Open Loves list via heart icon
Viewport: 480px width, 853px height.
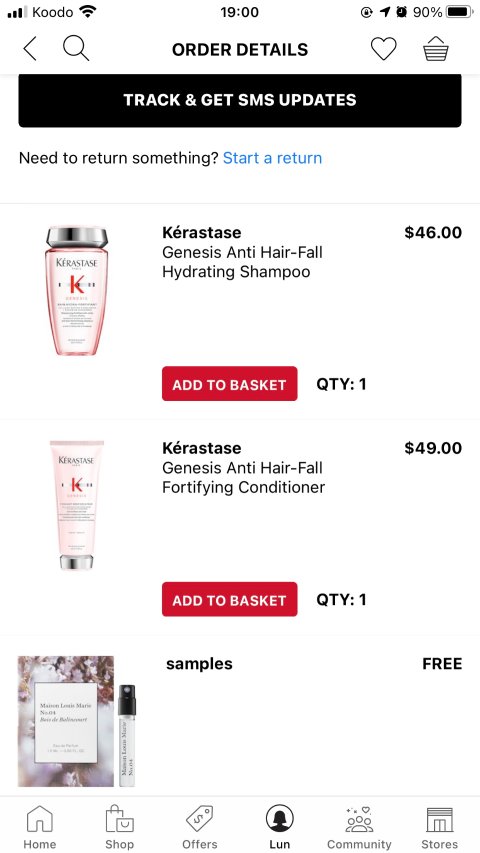[384, 50]
